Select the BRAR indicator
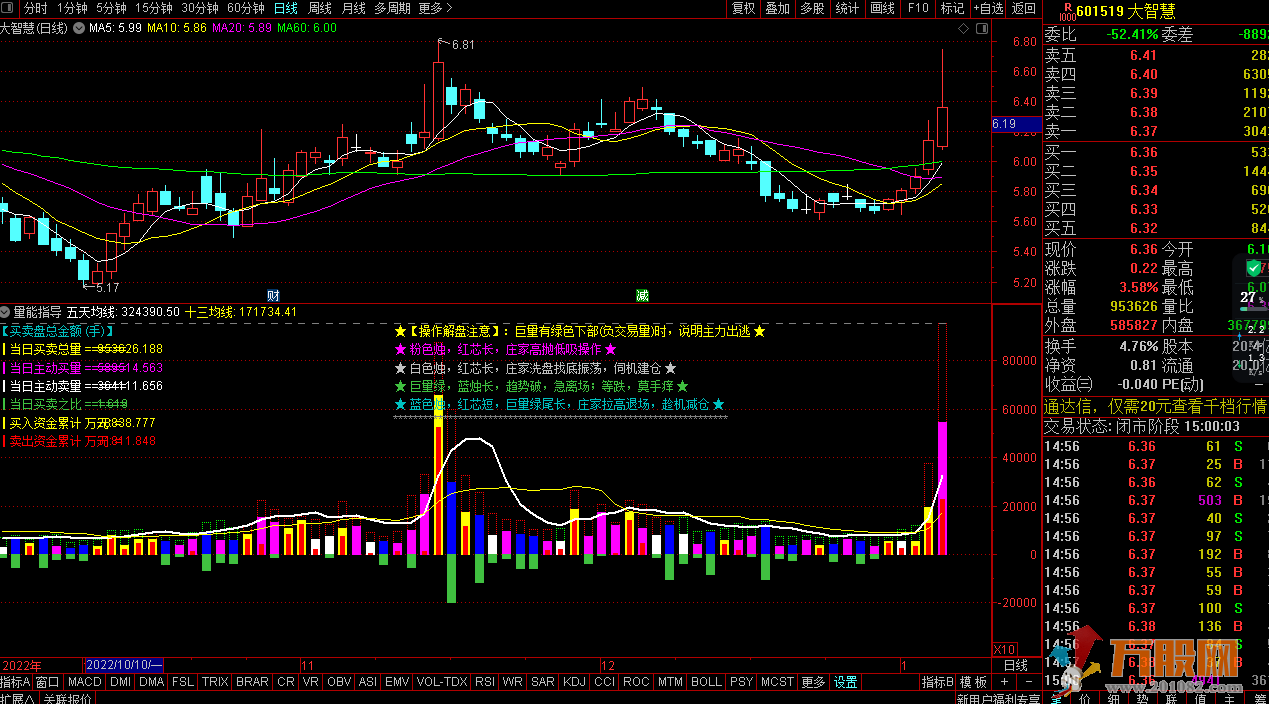 (252, 682)
